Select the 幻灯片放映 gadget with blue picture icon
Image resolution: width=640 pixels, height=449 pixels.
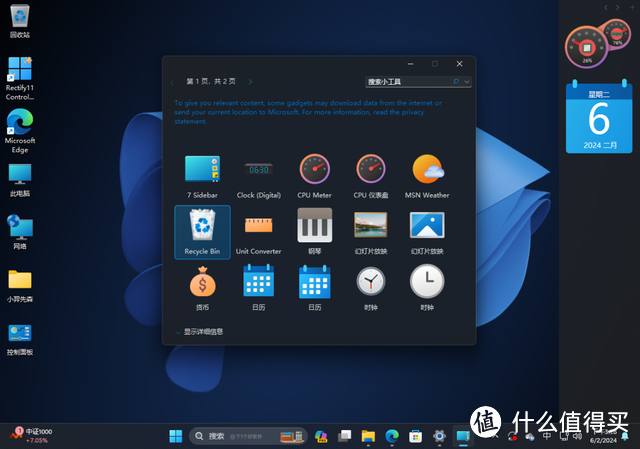tap(427, 232)
